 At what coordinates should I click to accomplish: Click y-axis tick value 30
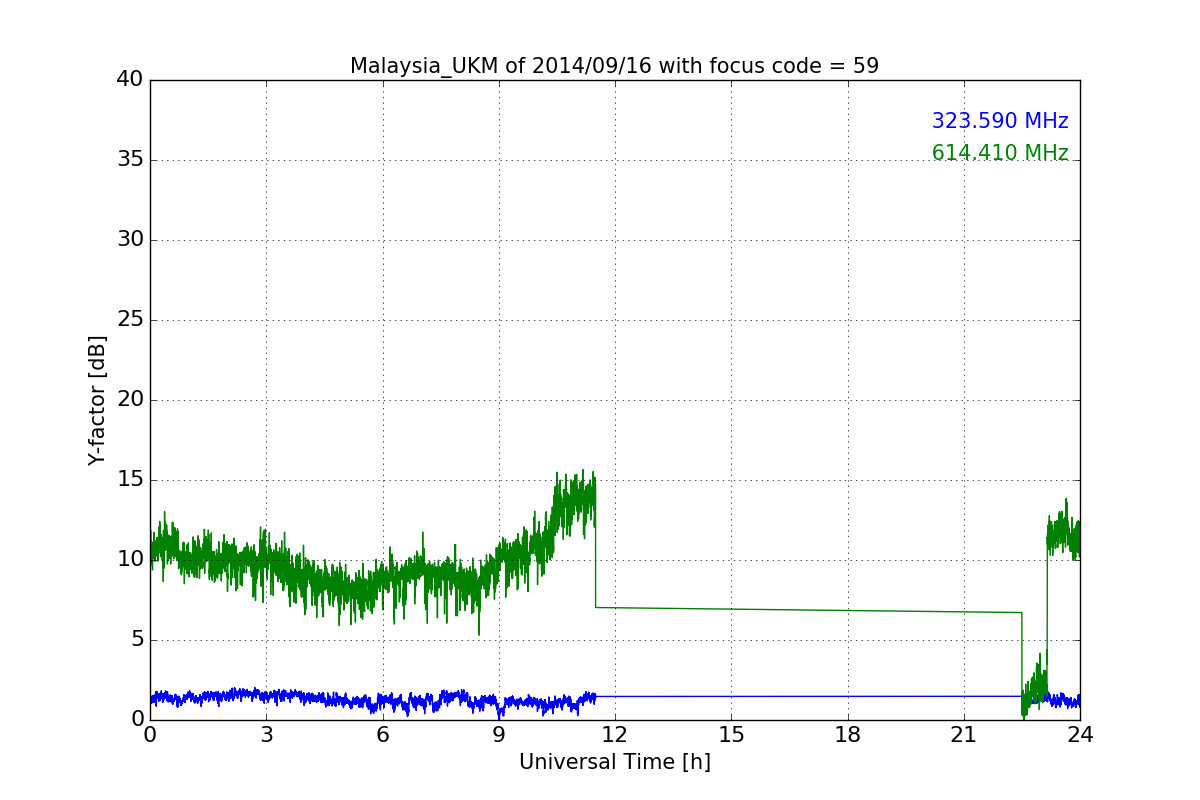pos(130,240)
